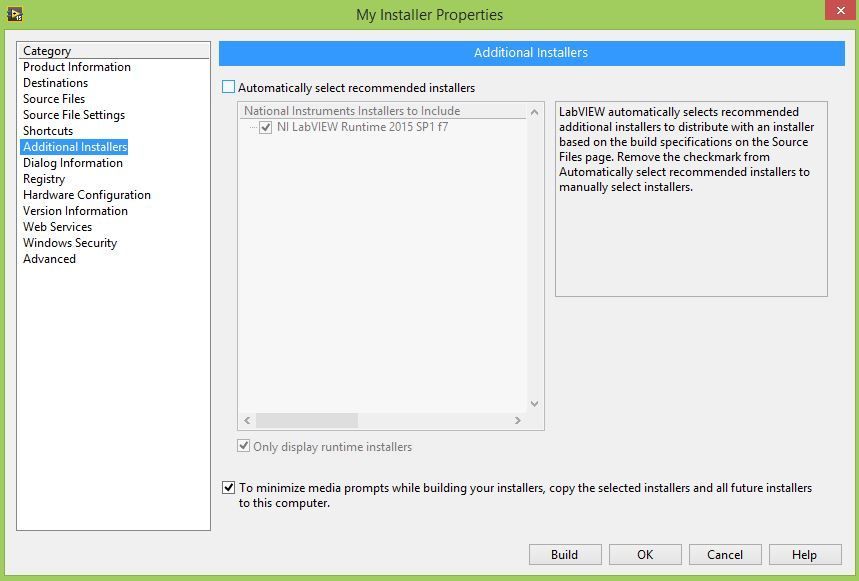Uncheck copy selected installers to this computer
Screen dimensions: 859x581
228,487
